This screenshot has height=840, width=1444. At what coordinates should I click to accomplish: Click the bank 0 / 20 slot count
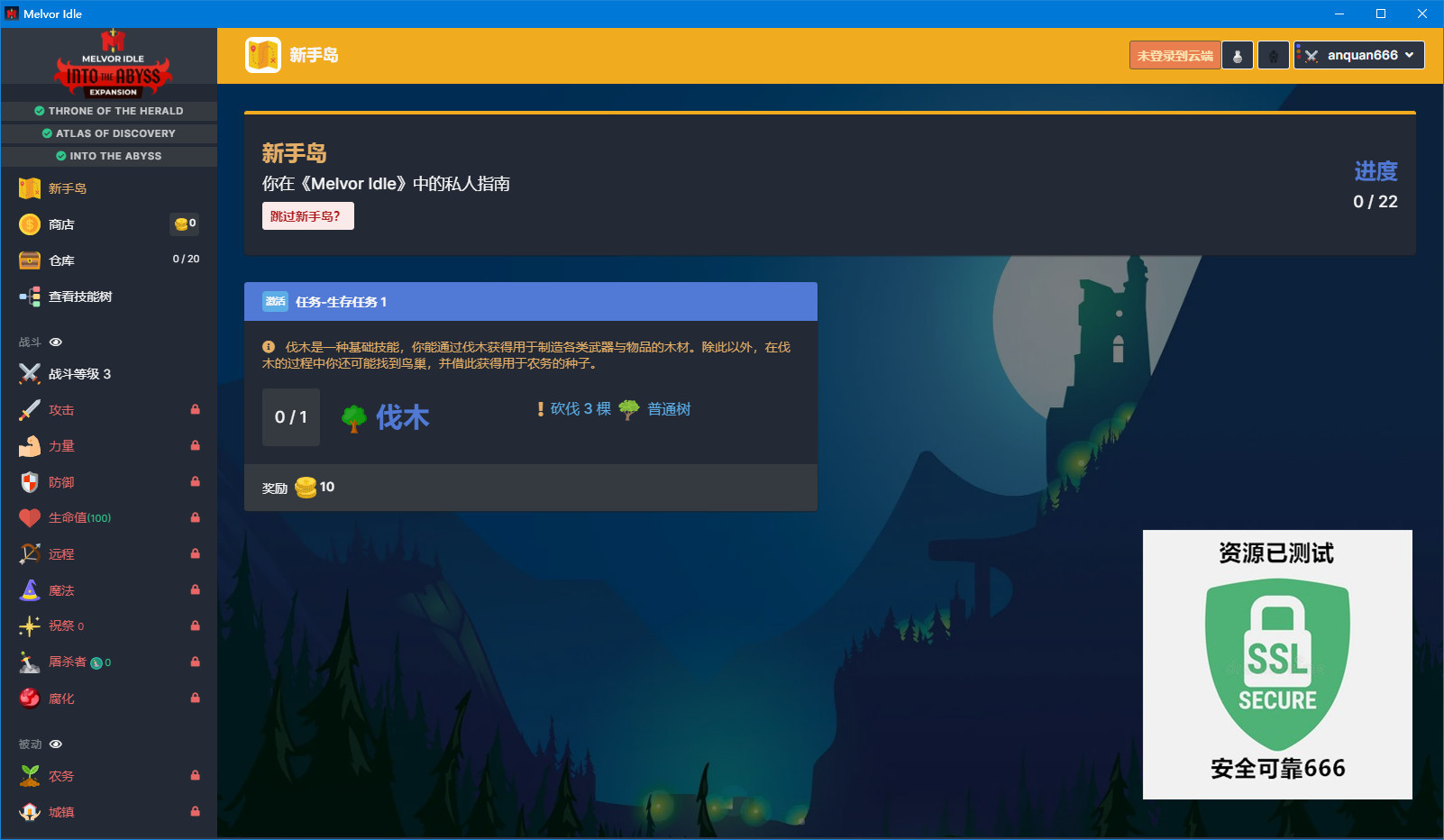tap(186, 260)
